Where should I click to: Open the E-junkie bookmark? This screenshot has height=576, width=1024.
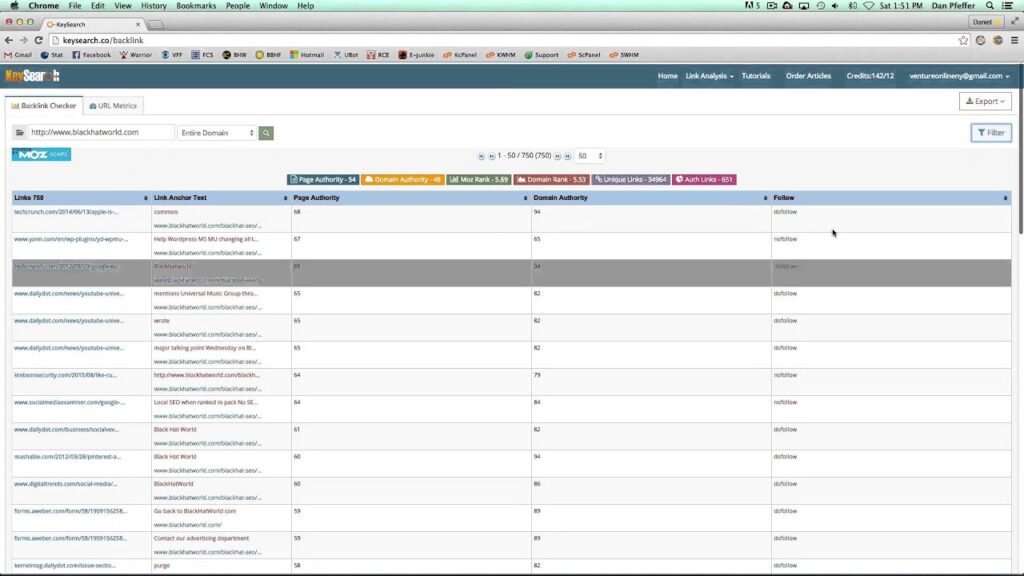click(x=416, y=55)
